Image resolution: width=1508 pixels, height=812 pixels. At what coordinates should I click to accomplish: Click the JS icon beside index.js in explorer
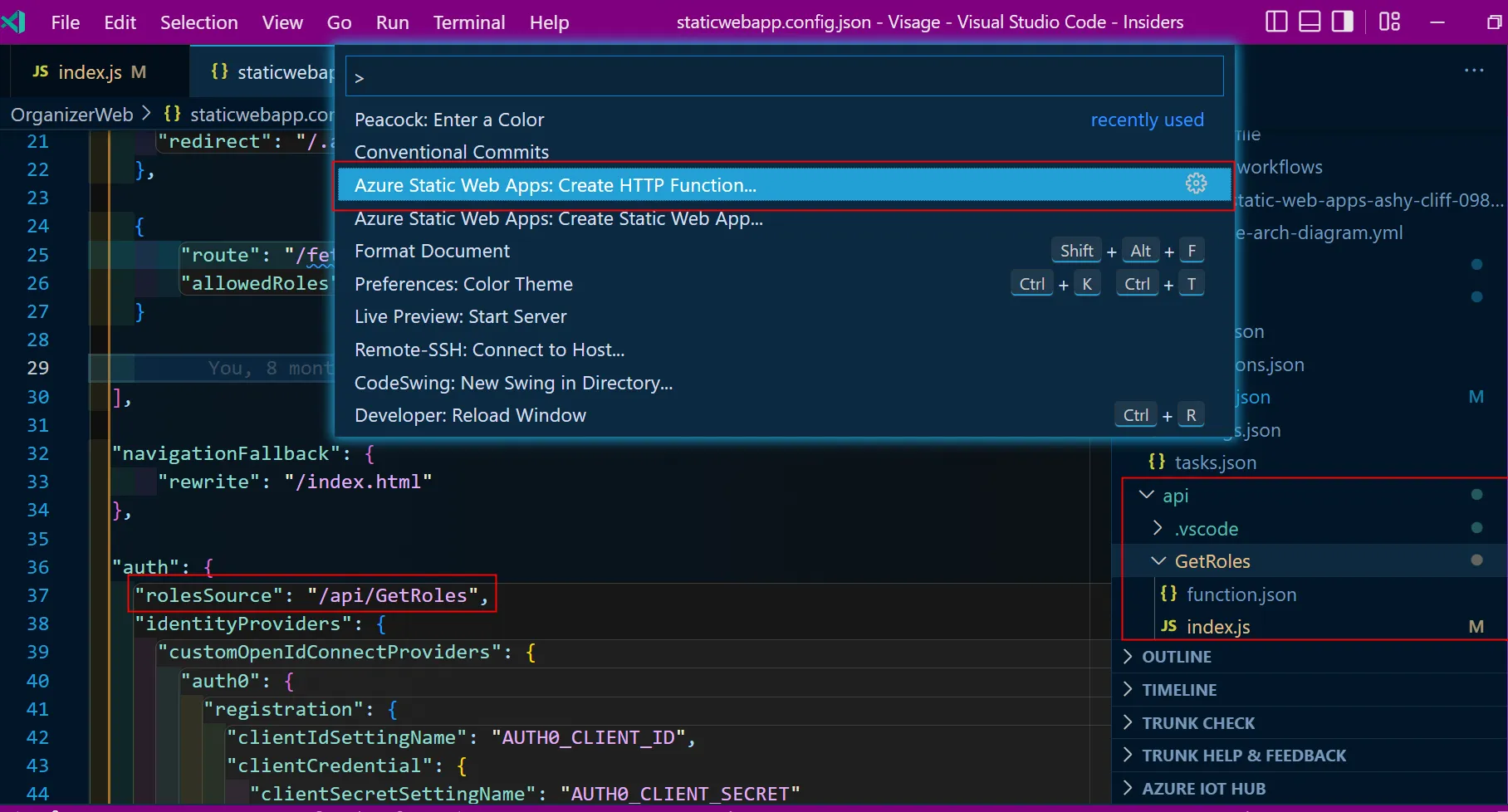coord(1168,626)
